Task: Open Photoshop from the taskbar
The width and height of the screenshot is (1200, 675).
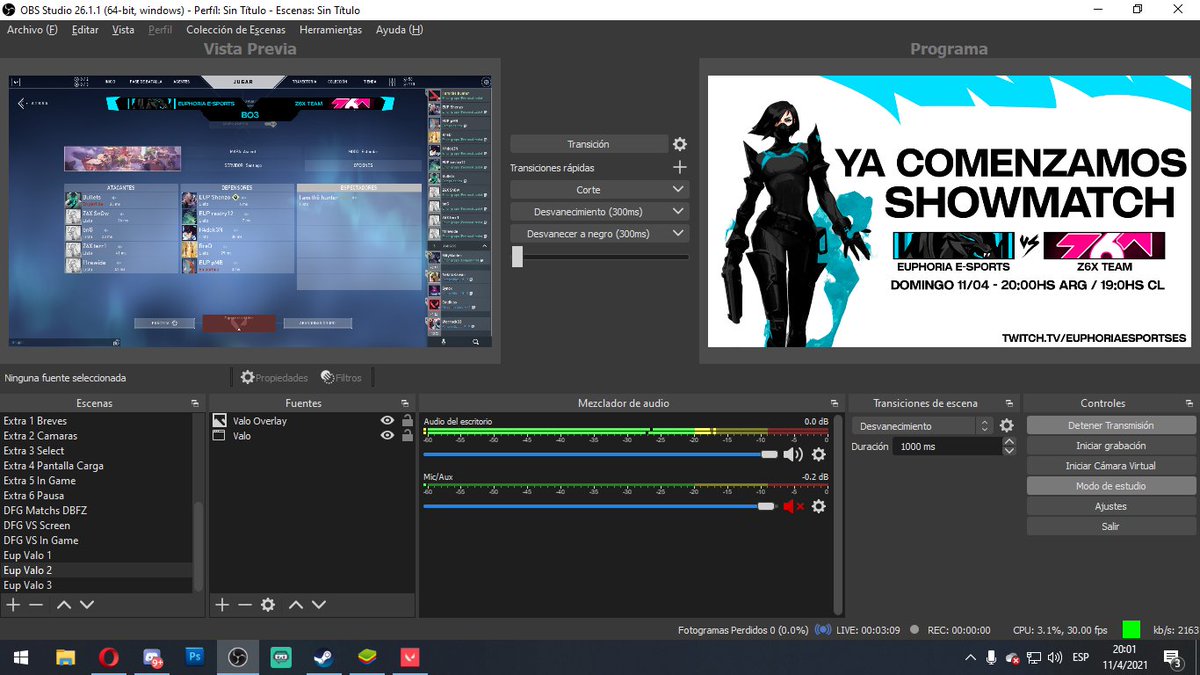Action: click(x=195, y=657)
